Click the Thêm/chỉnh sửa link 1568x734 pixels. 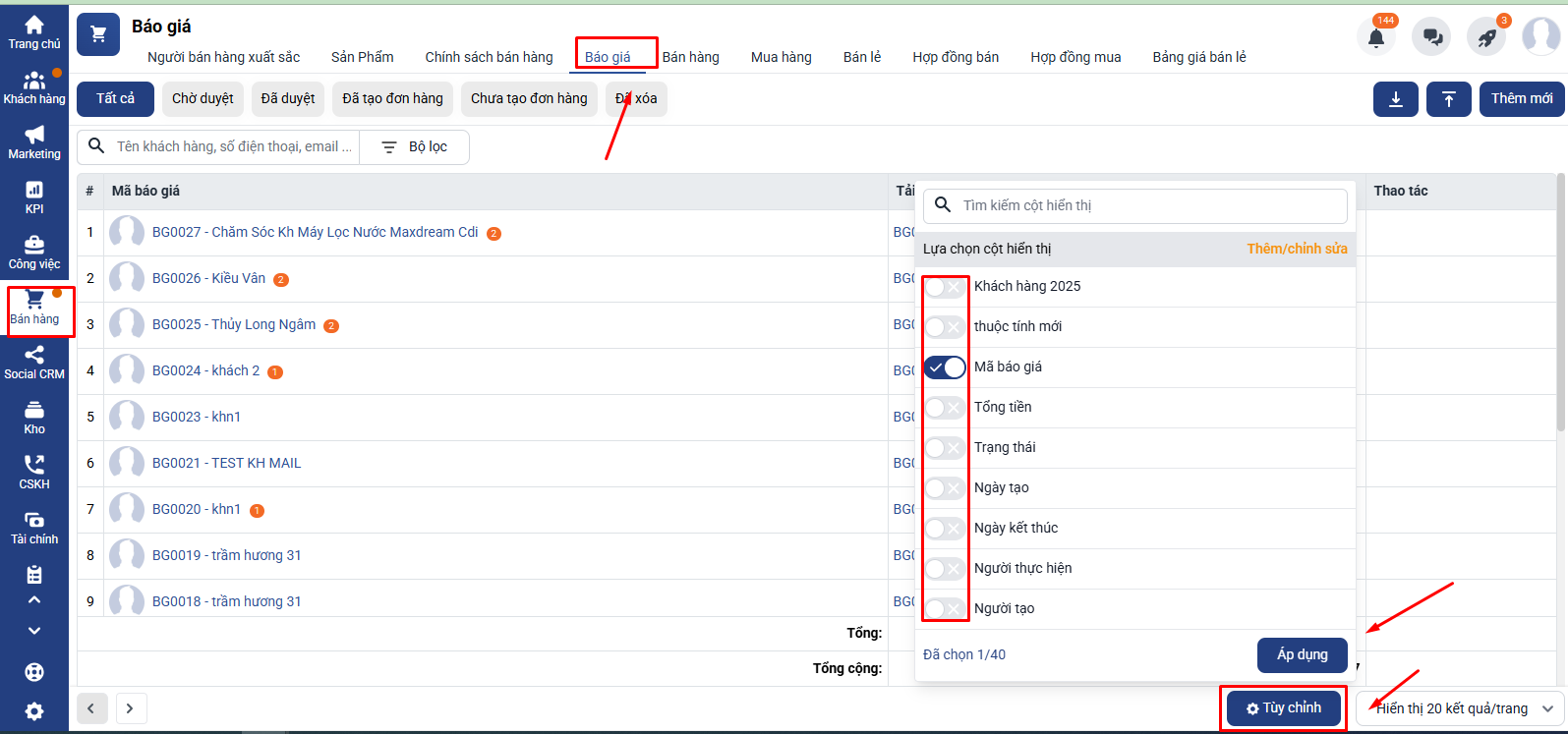coord(1297,249)
